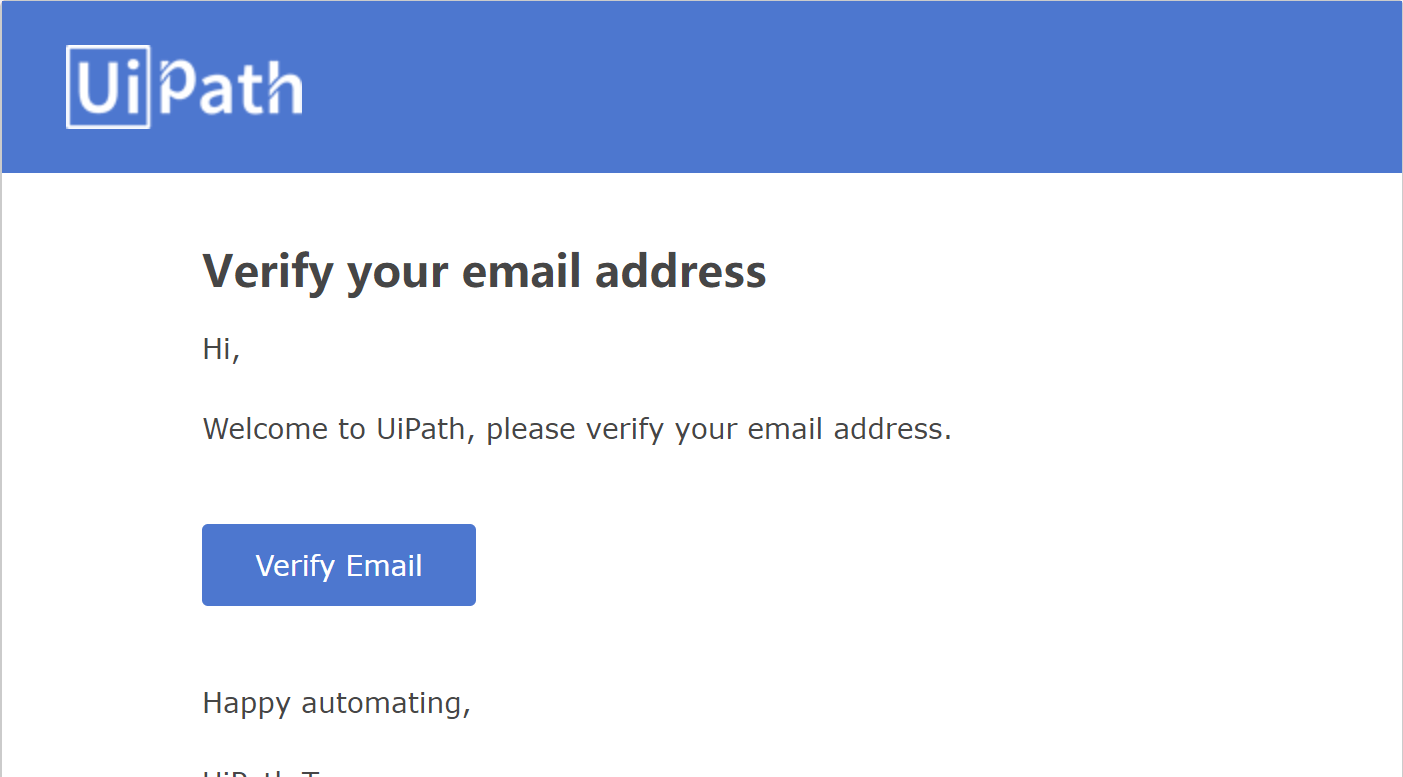Click the word "automating" in the closing line

click(x=386, y=705)
